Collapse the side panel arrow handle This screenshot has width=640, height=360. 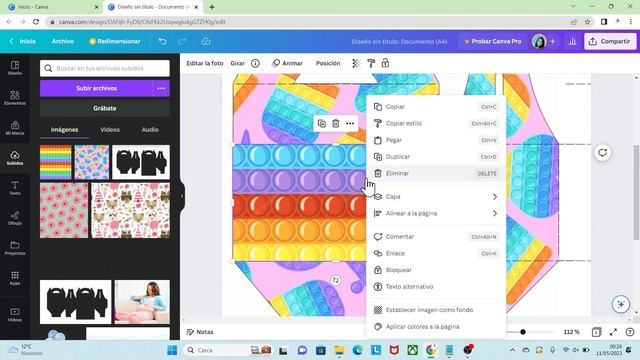tap(182, 196)
